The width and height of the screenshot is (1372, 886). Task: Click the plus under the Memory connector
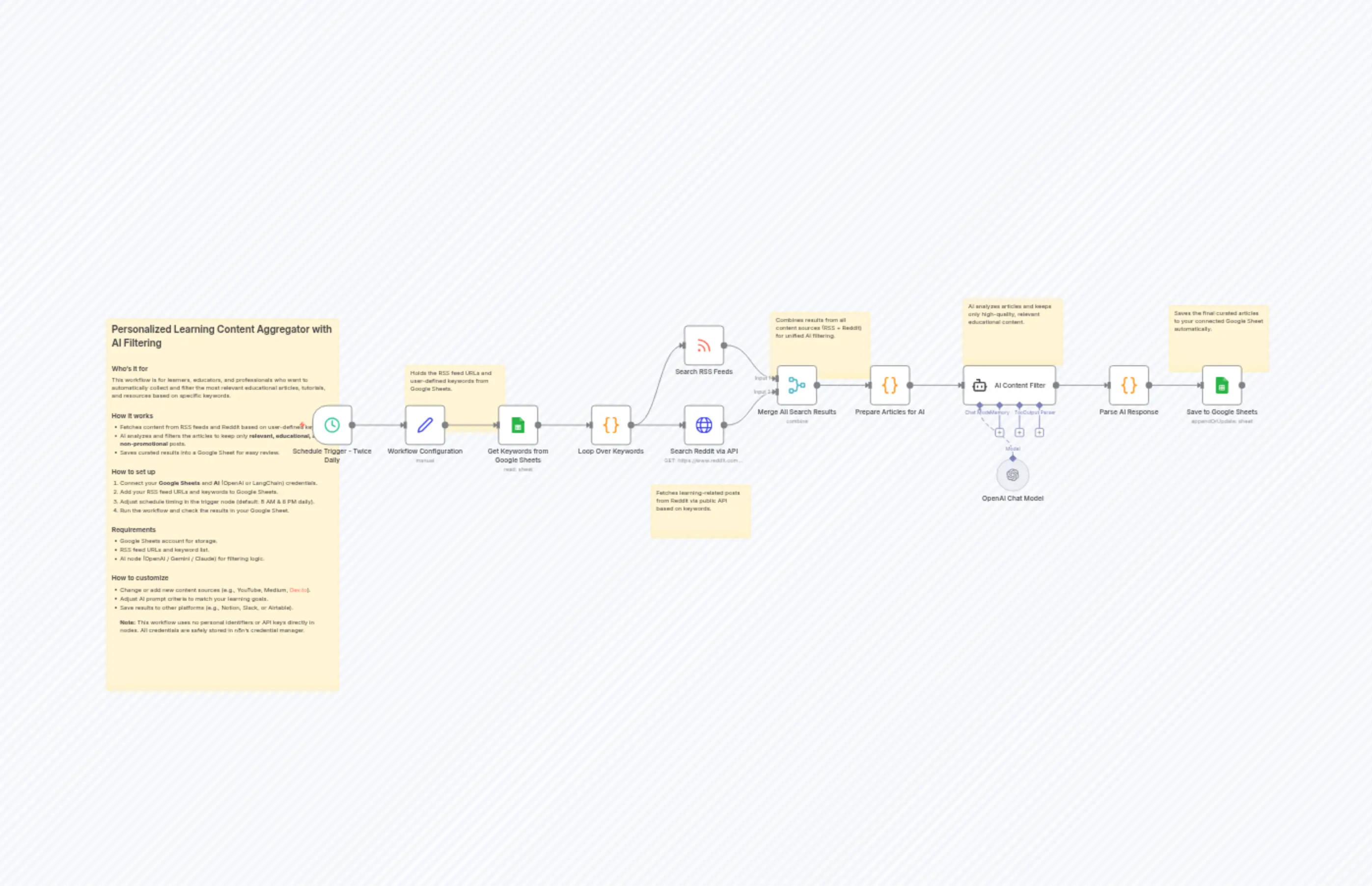point(1019,432)
